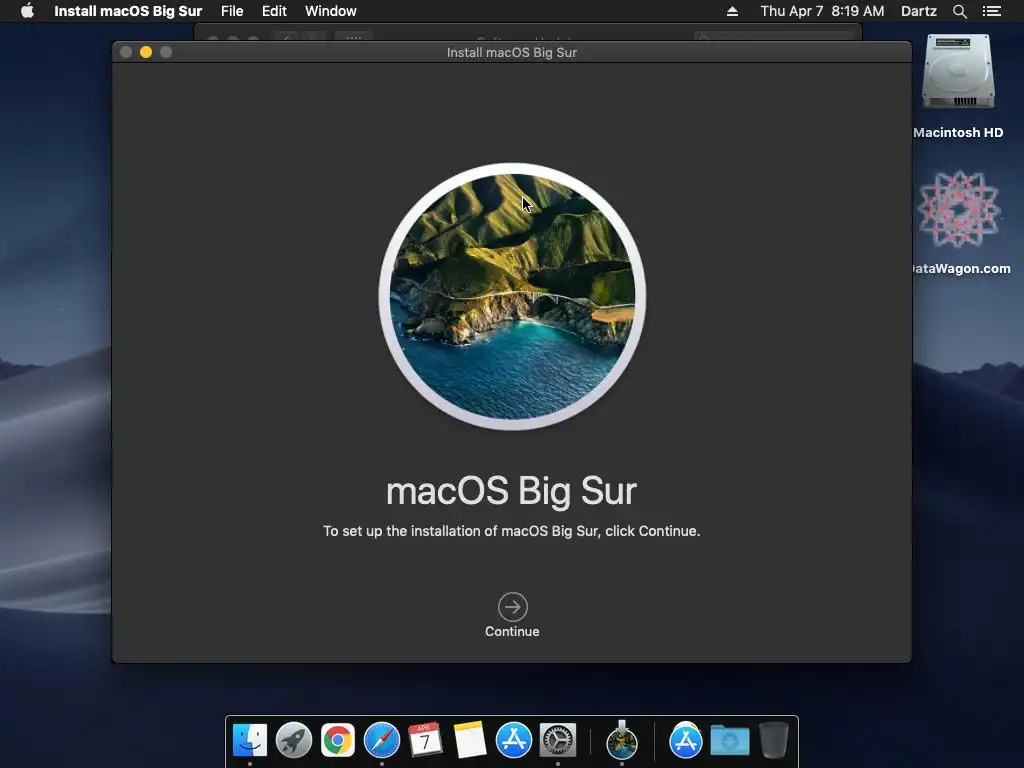Open the Applications folder in the Dock
This screenshot has height=768, width=1024.
[686, 740]
